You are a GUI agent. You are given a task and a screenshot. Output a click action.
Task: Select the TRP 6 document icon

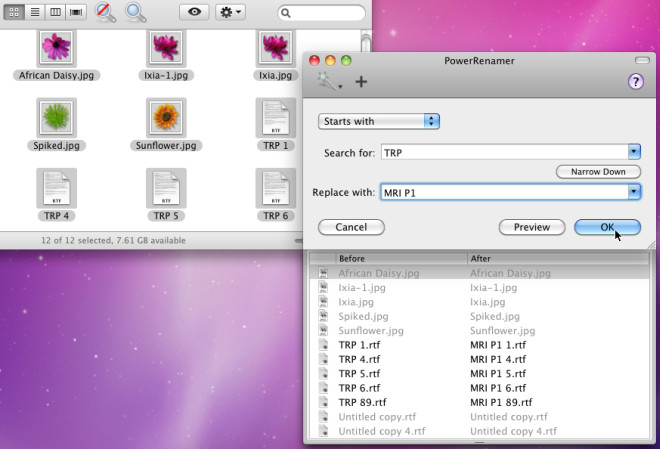tap(276, 188)
